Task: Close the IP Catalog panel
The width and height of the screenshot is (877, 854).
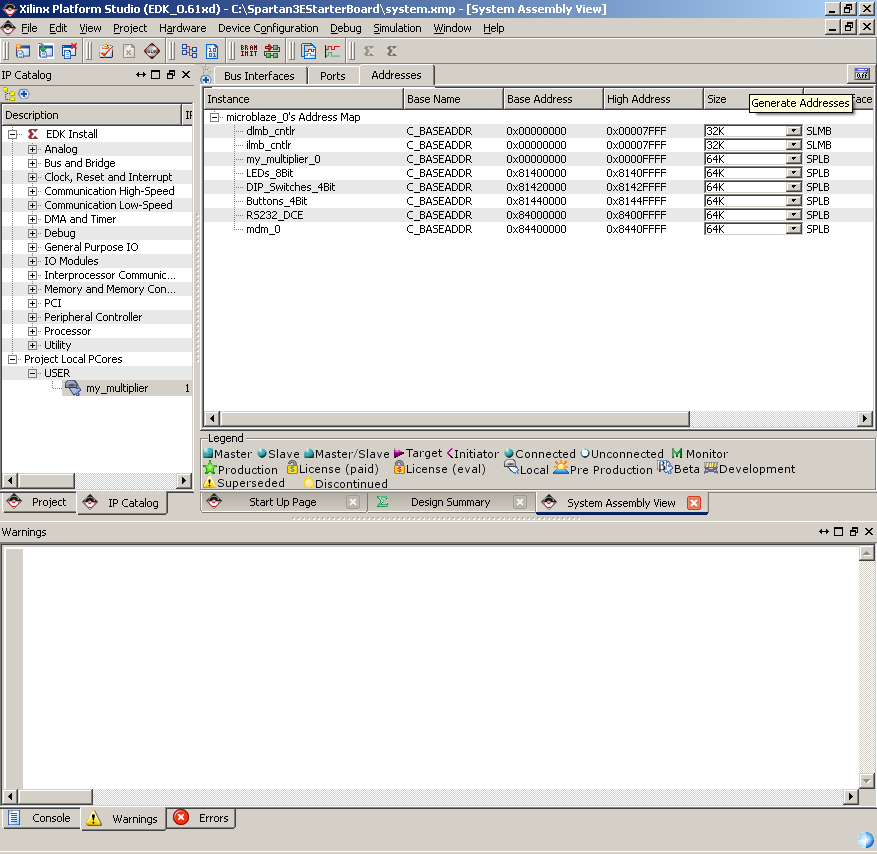Action: [x=186, y=74]
